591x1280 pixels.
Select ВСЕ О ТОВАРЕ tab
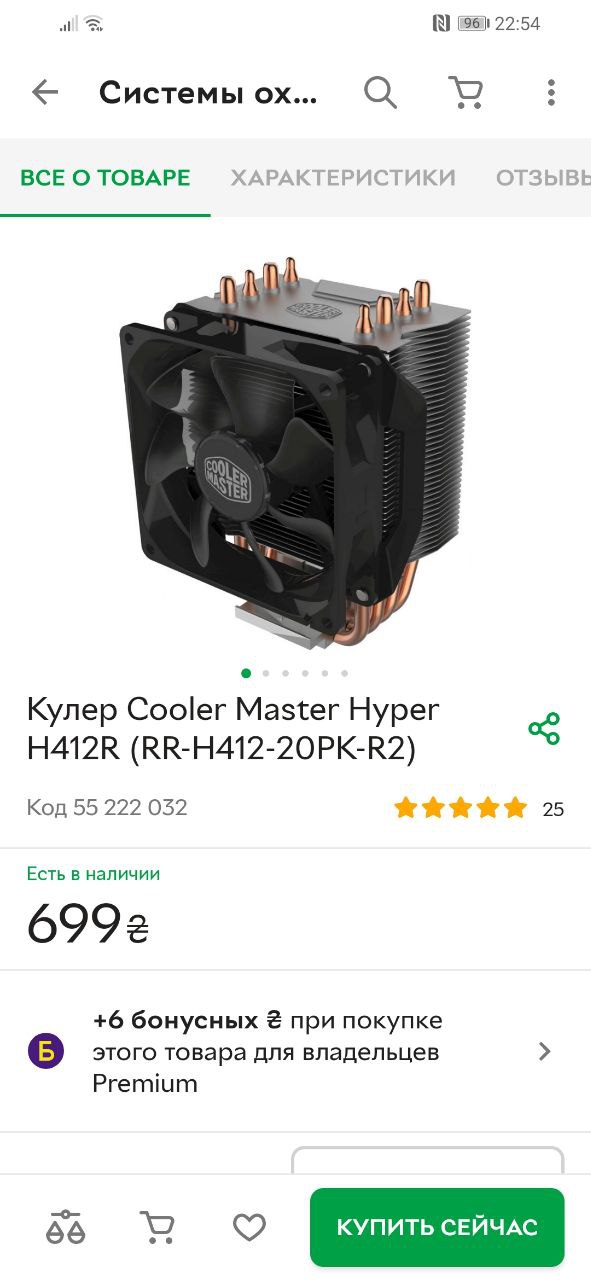105,178
